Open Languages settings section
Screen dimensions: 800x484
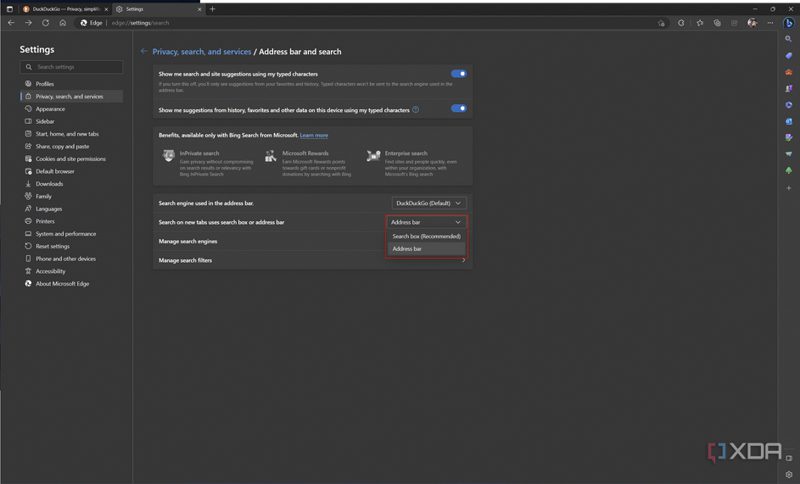point(71,209)
